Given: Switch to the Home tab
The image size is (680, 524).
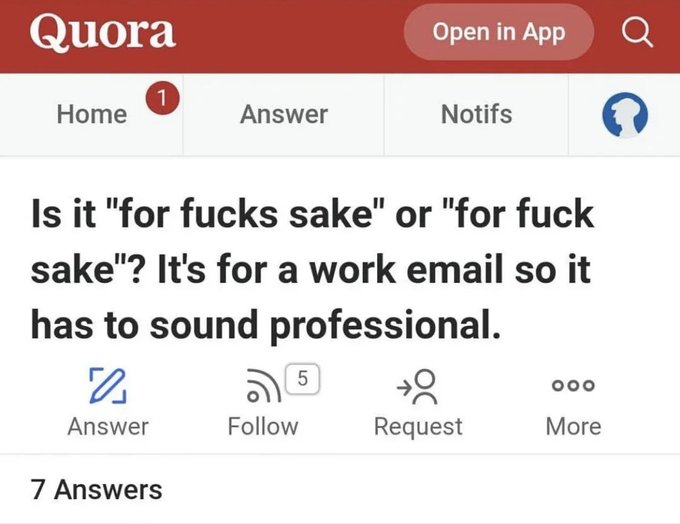Looking at the screenshot, I should [x=92, y=115].
